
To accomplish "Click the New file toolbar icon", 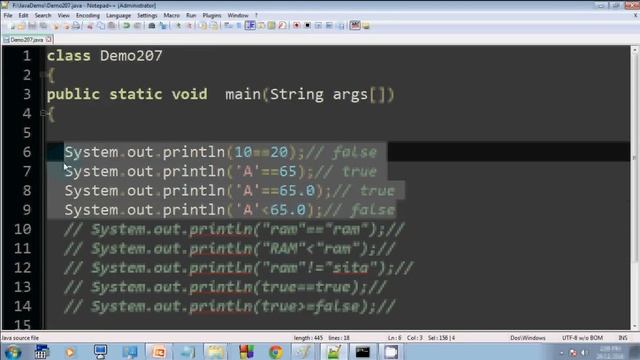I will coord(11,26).
